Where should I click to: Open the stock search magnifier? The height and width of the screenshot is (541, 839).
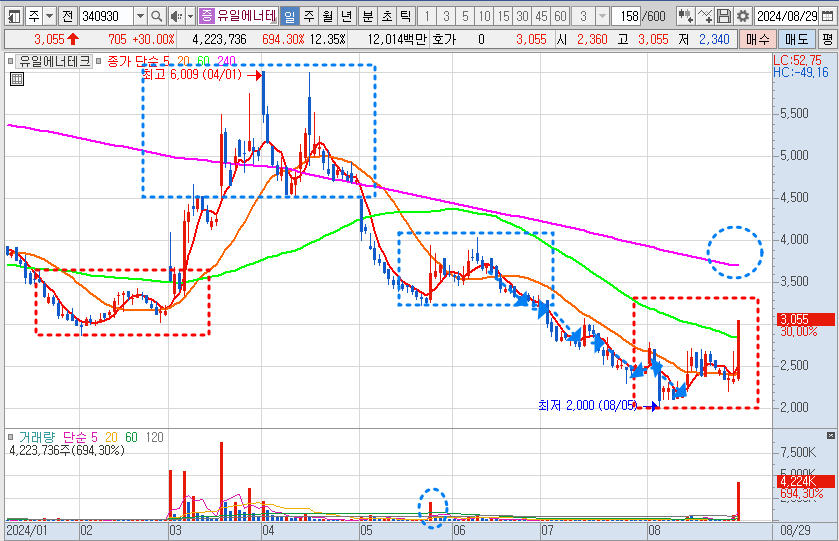click(x=156, y=17)
